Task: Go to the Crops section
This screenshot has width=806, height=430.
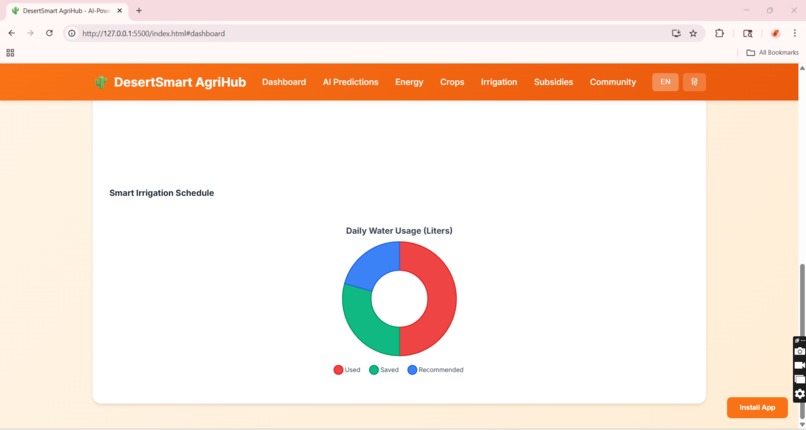Action: [452, 82]
